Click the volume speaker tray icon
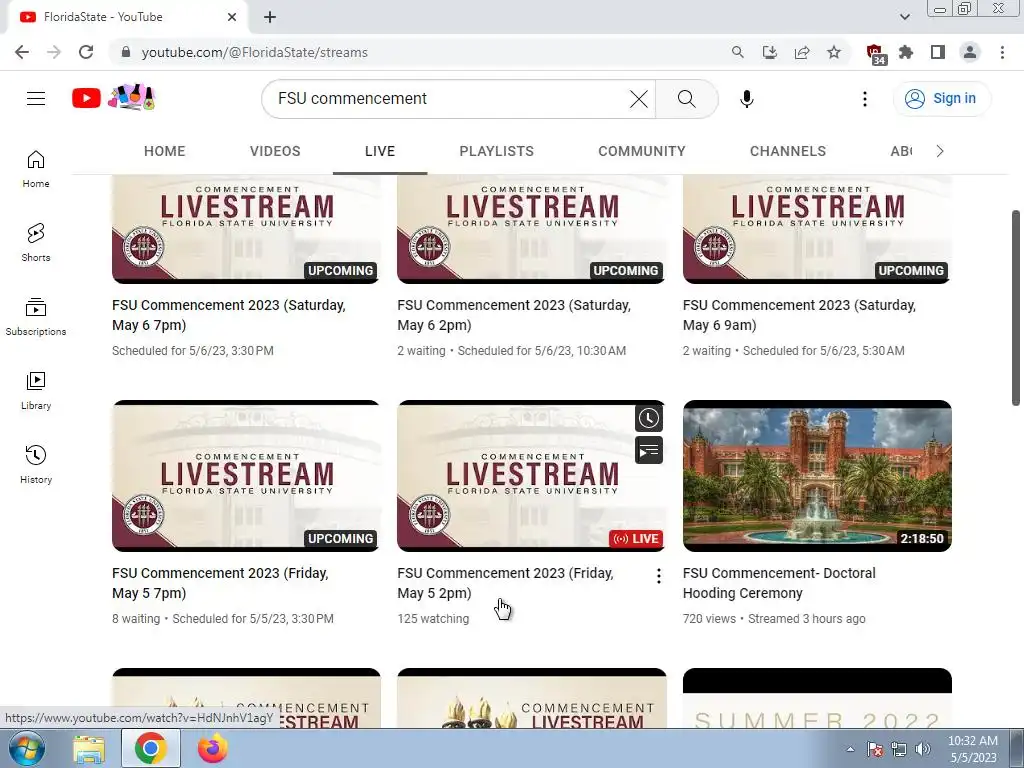The width and height of the screenshot is (1024, 768). tap(923, 749)
